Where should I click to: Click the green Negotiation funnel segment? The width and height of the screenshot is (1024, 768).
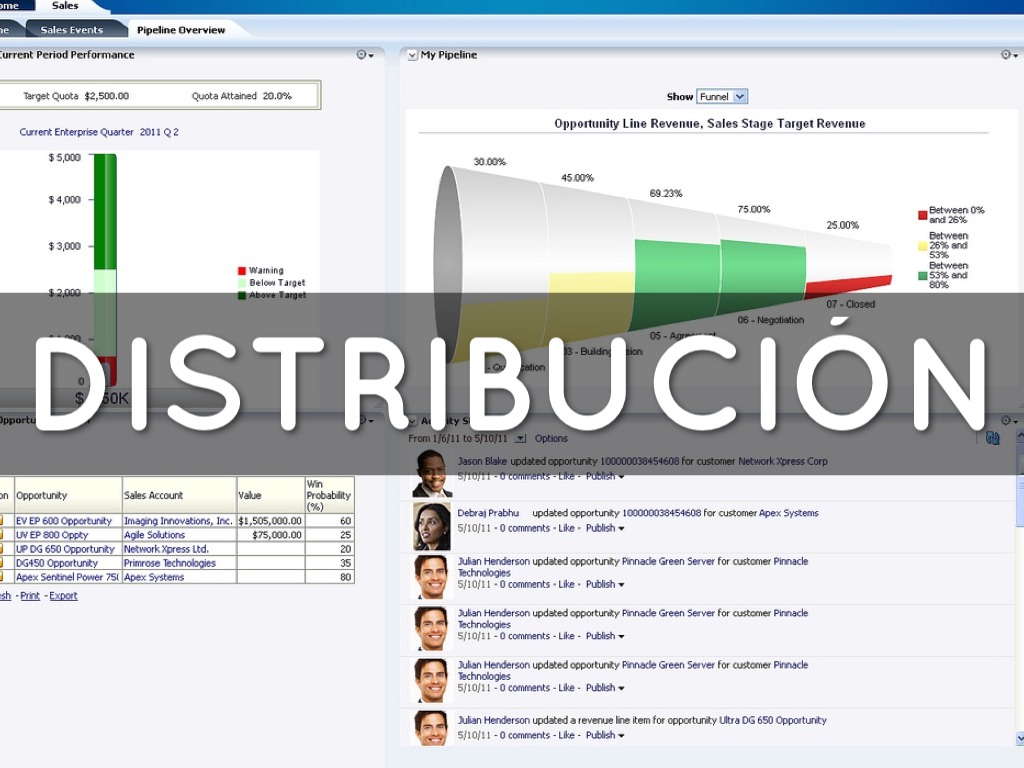point(762,275)
